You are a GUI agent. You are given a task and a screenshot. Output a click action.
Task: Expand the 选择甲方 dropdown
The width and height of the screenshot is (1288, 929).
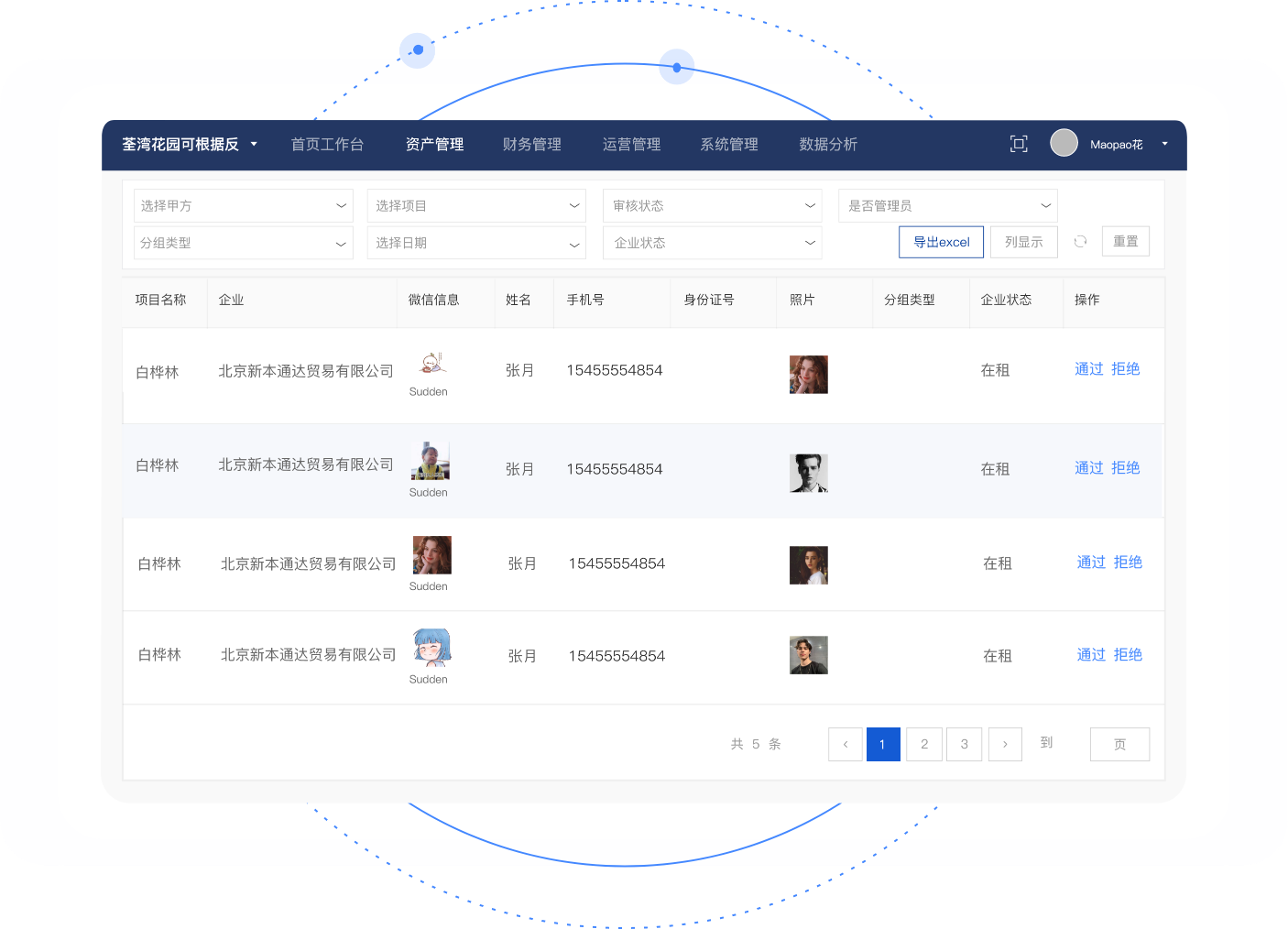pyautogui.click(x=243, y=205)
